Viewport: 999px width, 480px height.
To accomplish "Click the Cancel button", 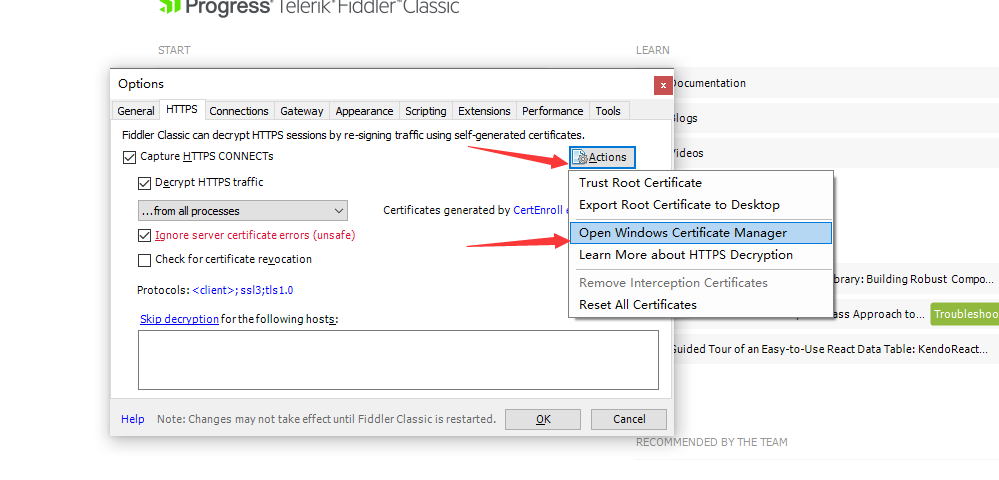I will pos(629,419).
